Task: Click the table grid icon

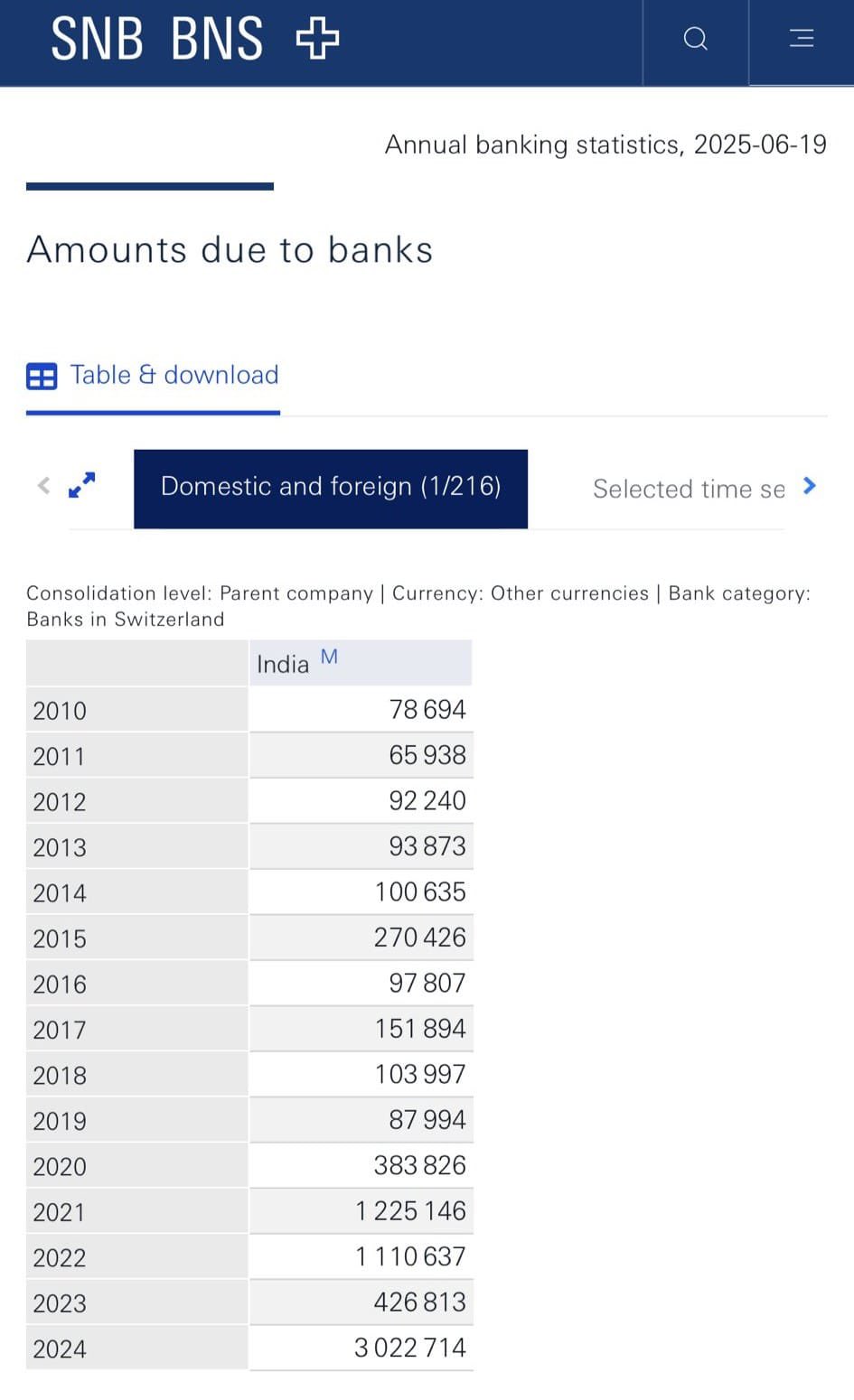Action: pos(42,376)
